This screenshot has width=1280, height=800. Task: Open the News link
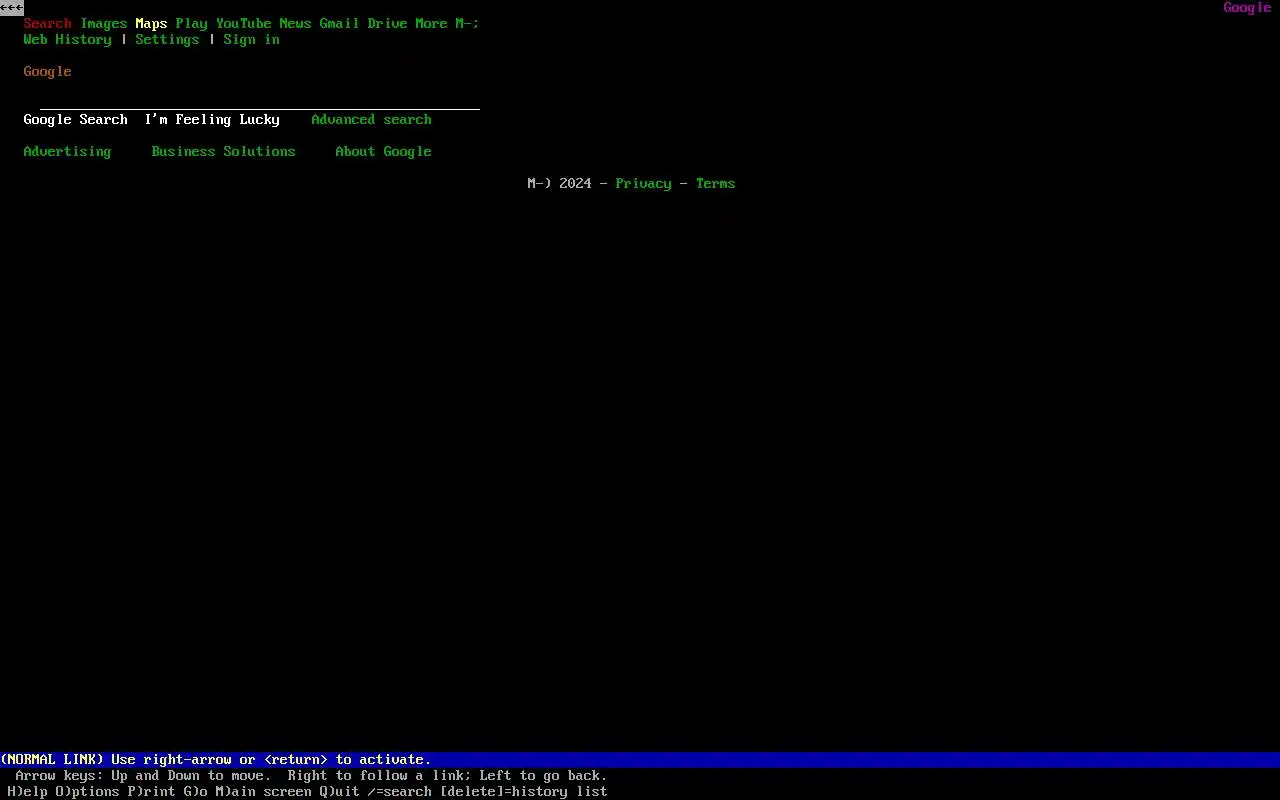click(296, 24)
